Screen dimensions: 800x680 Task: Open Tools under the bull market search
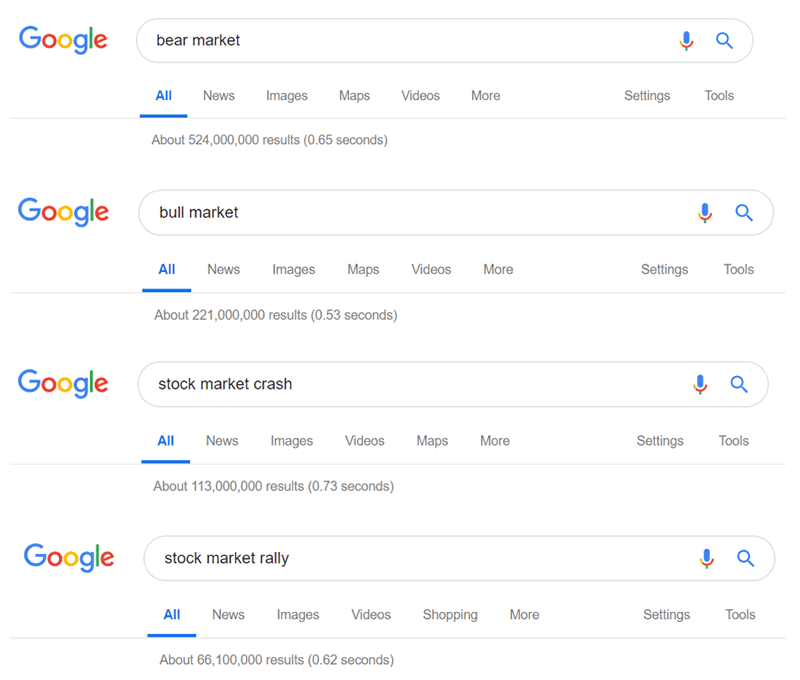click(738, 269)
